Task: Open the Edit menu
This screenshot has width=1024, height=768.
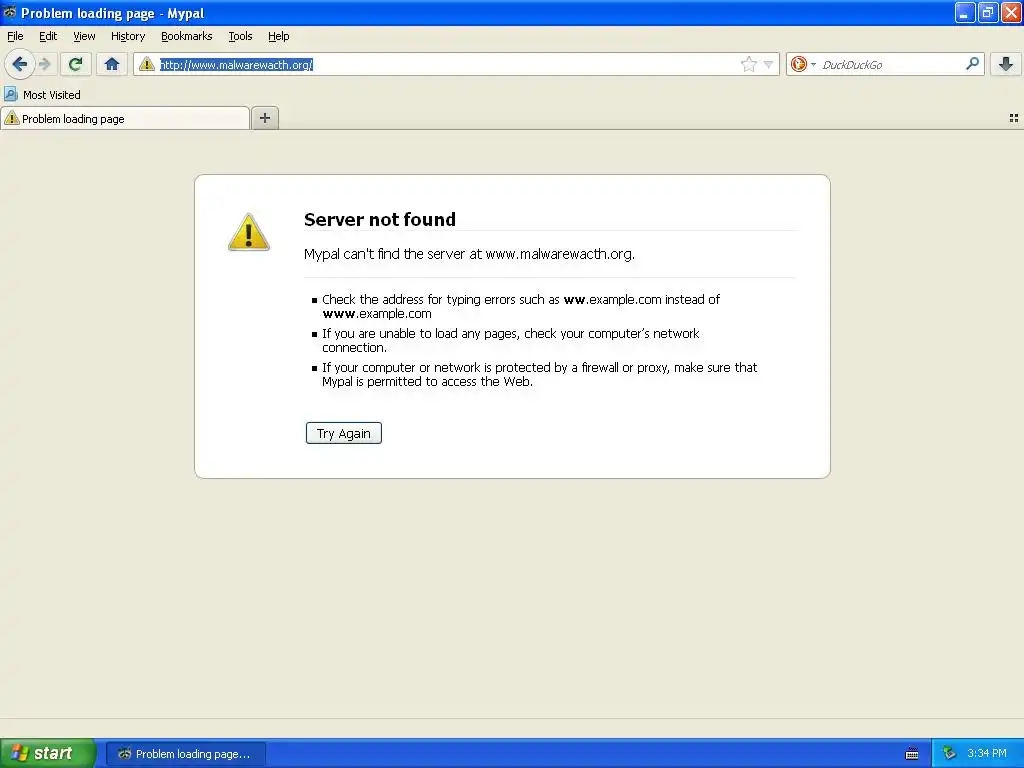Action: coord(48,36)
